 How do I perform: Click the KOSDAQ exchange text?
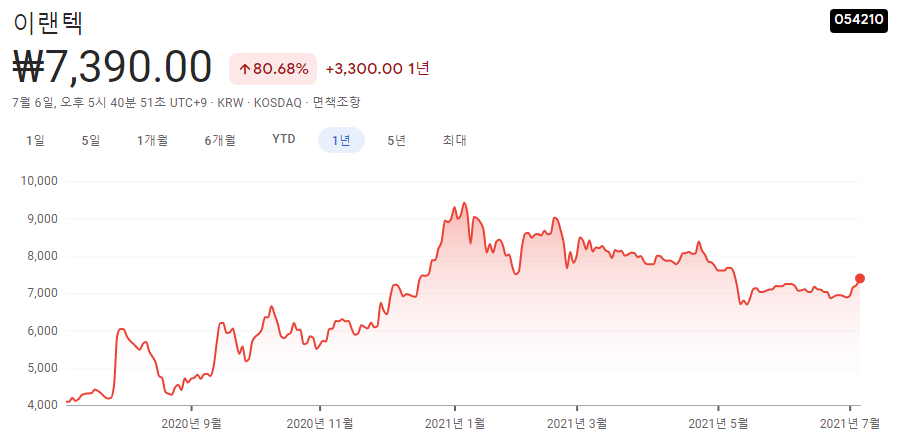[x=278, y=103]
